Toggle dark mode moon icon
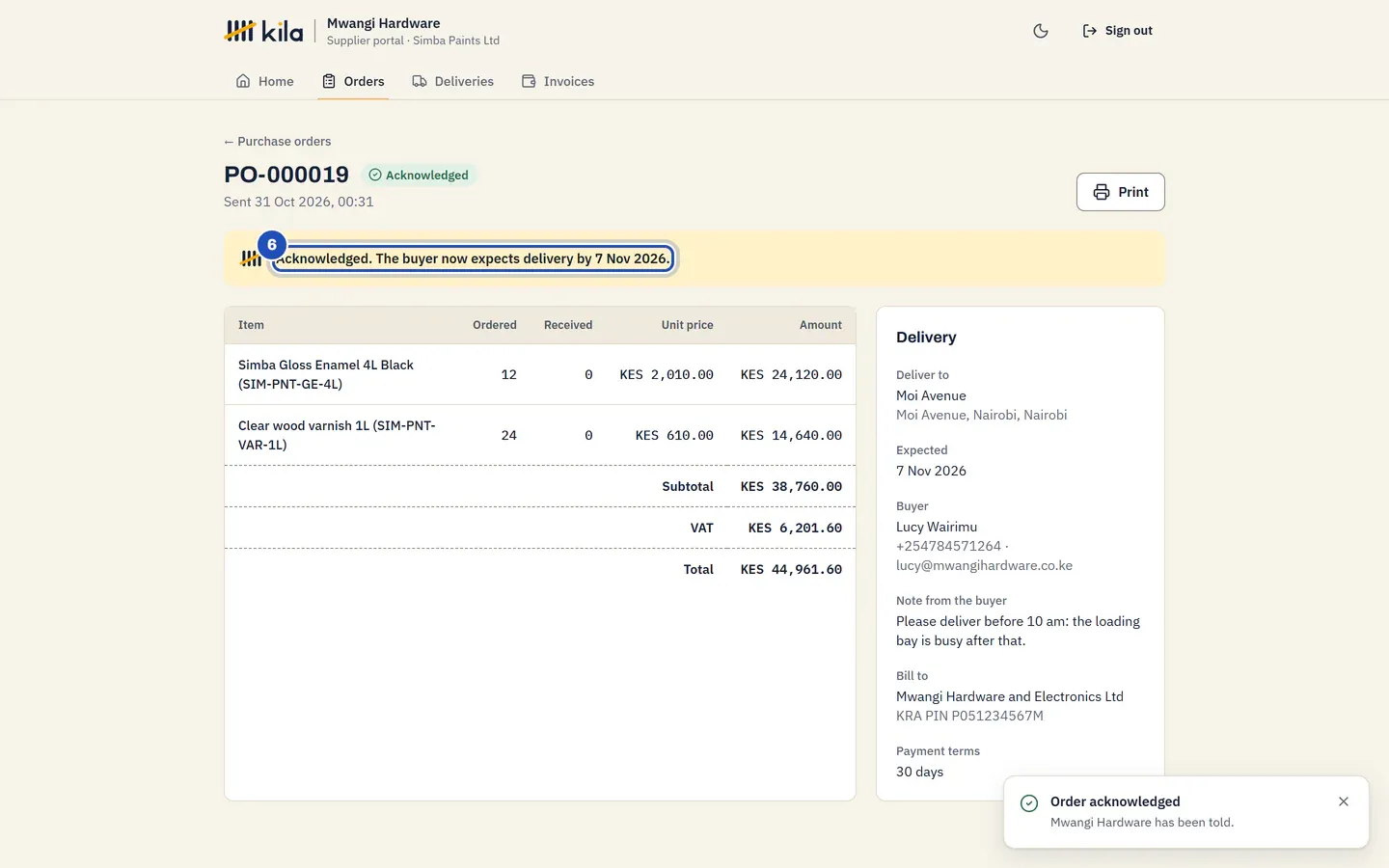 1040,31
